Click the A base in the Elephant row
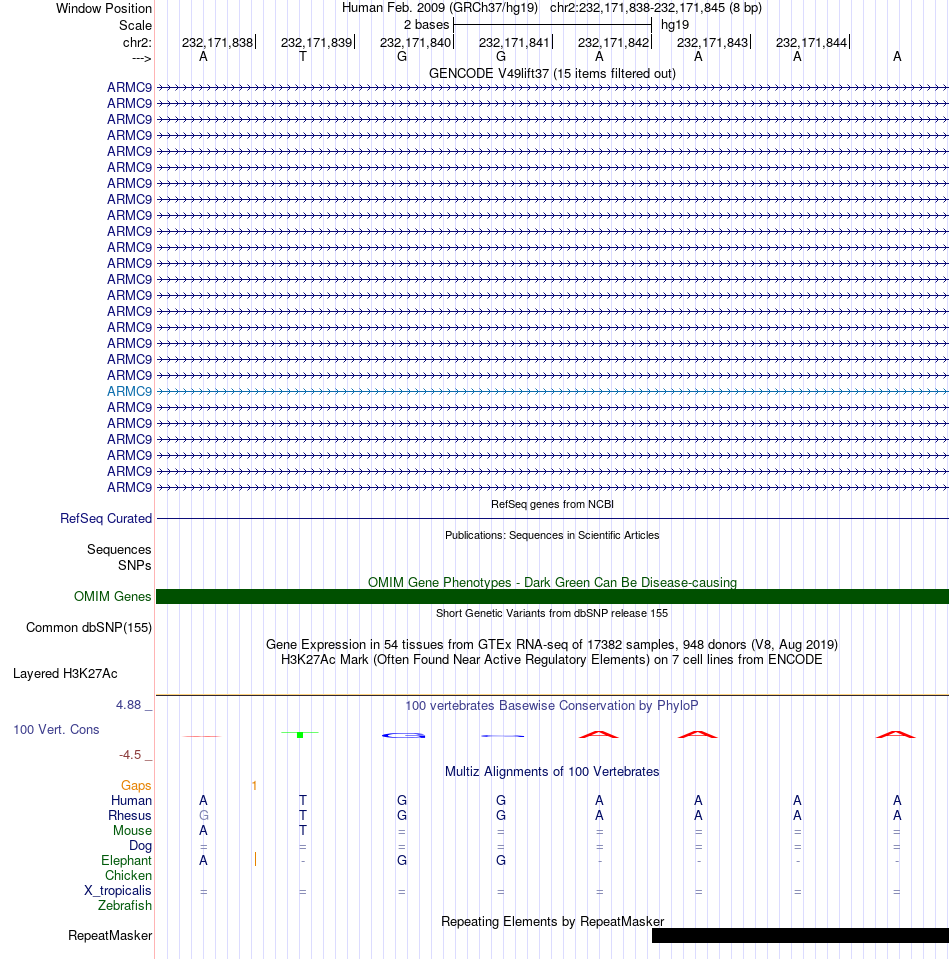 click(204, 861)
